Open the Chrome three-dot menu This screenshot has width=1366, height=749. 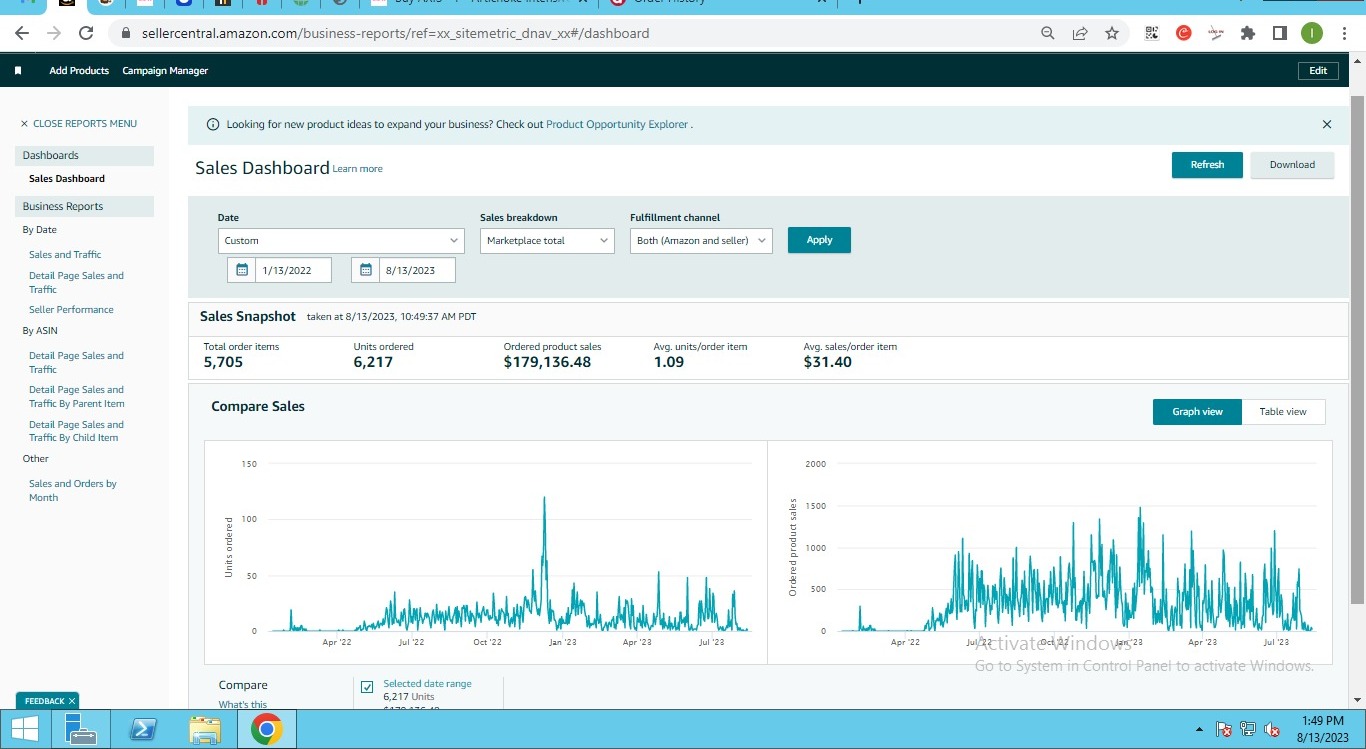click(x=1343, y=33)
